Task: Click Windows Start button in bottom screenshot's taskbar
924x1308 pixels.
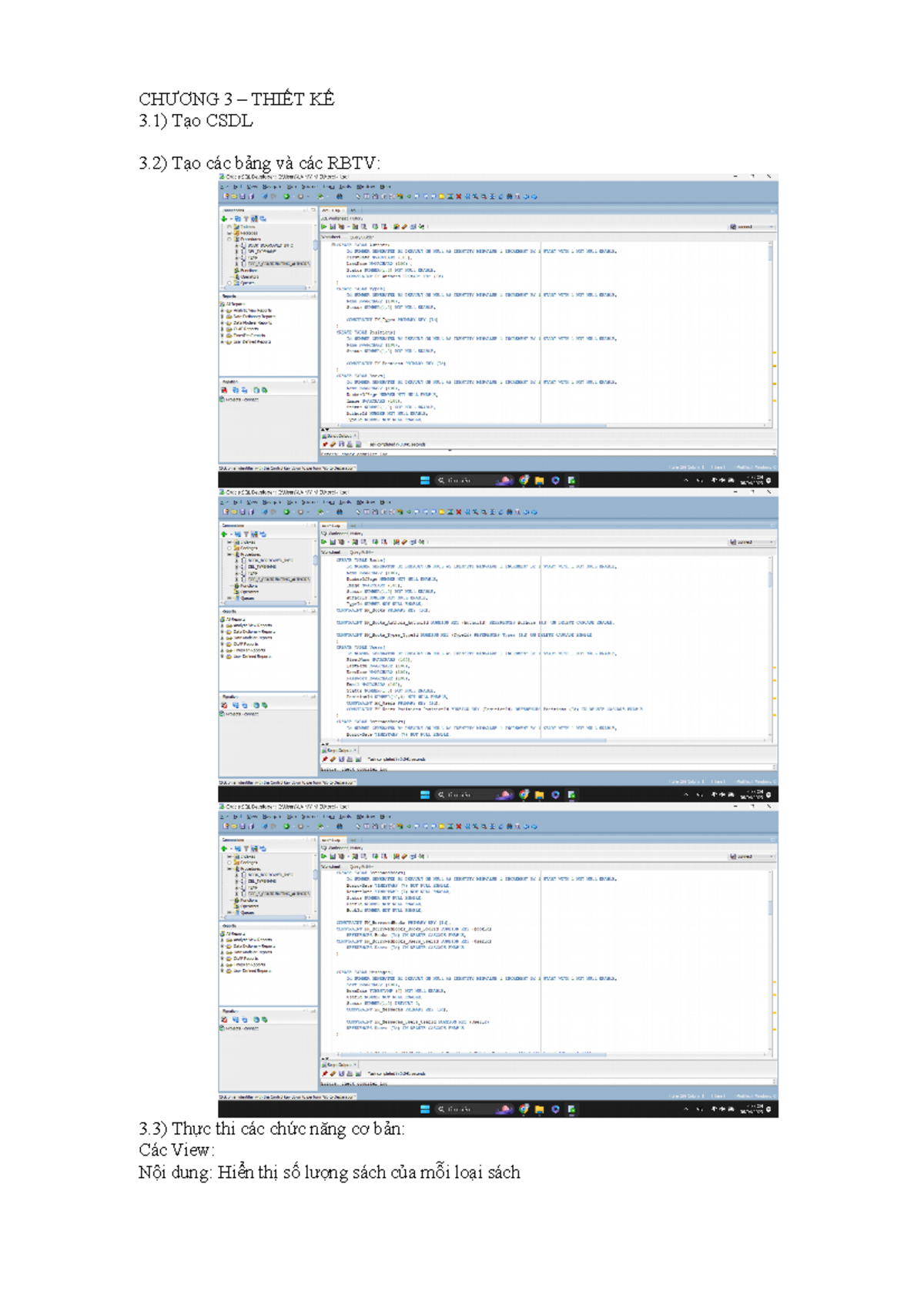Action: (424, 1109)
